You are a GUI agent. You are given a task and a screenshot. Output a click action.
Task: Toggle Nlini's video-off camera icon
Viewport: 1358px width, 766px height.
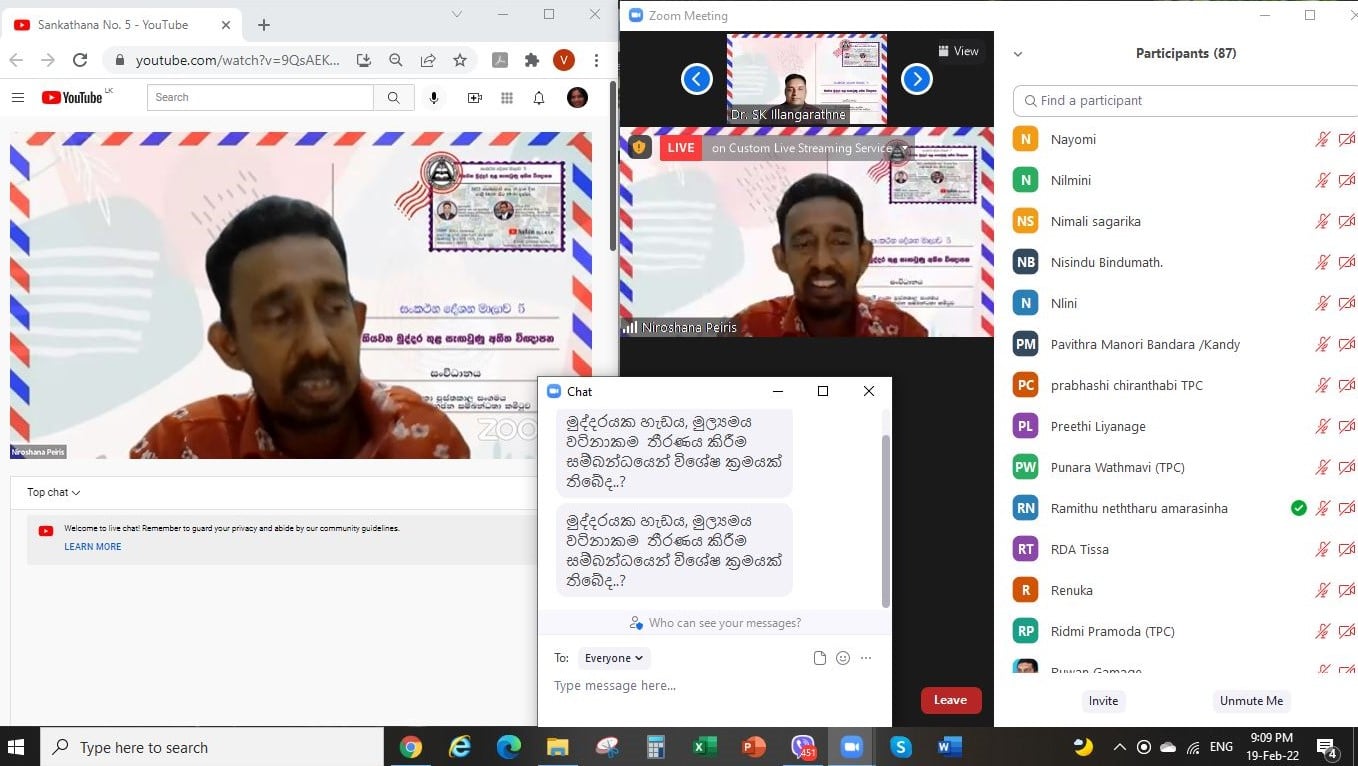pos(1347,303)
